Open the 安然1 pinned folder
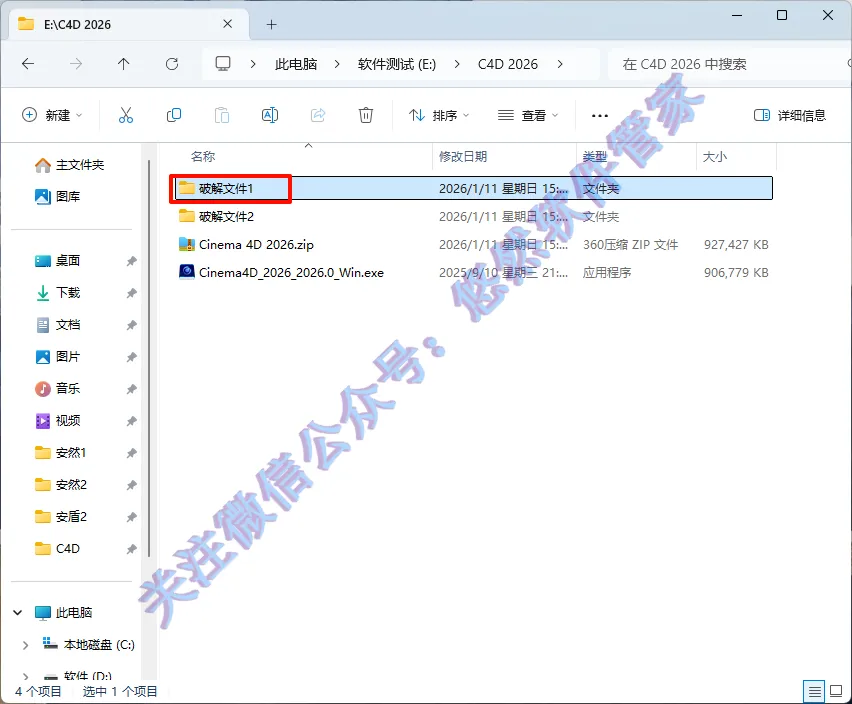The width and height of the screenshot is (852, 704). coord(60,452)
